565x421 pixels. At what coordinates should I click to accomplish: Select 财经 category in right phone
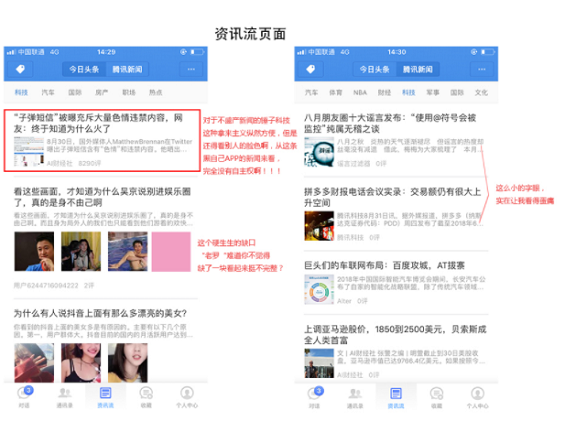point(384,93)
